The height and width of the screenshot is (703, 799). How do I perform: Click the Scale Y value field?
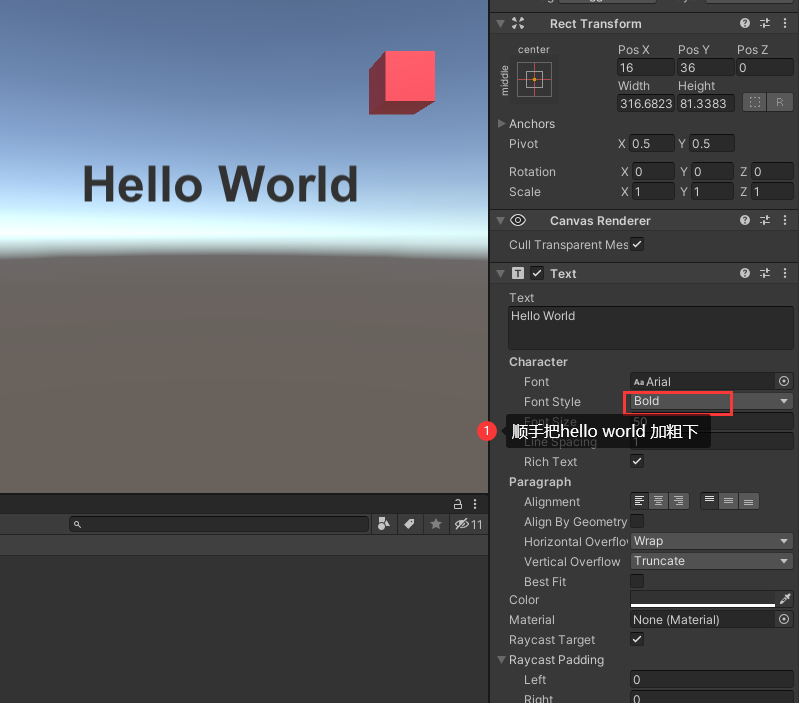(x=712, y=192)
